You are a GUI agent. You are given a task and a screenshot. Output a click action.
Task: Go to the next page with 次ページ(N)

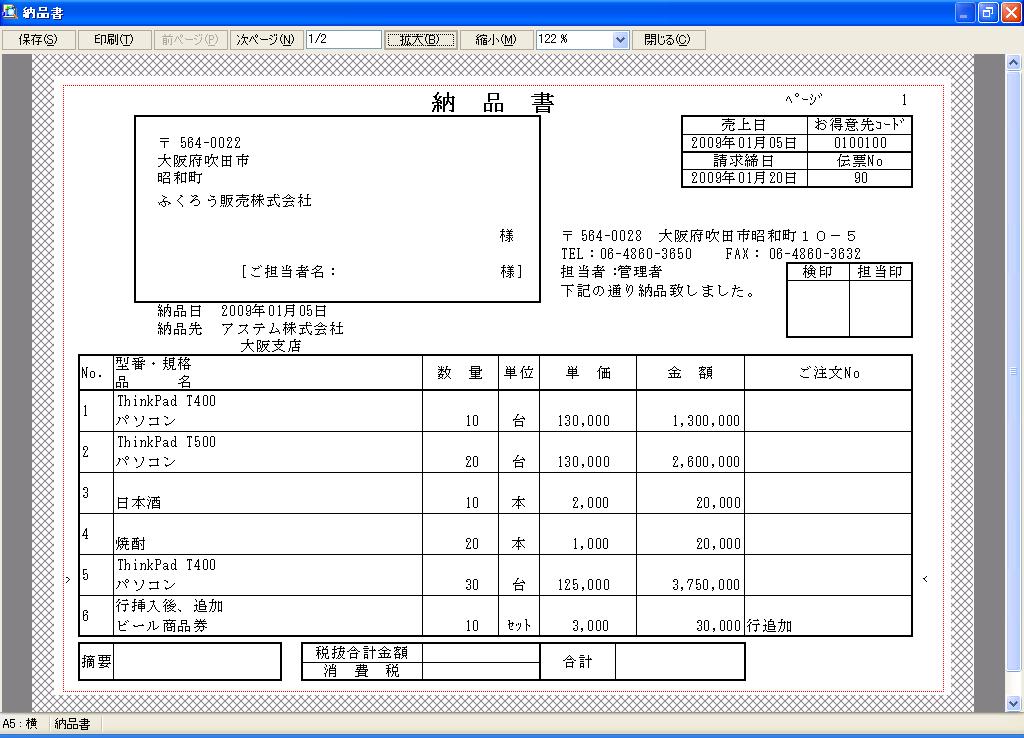pos(266,40)
